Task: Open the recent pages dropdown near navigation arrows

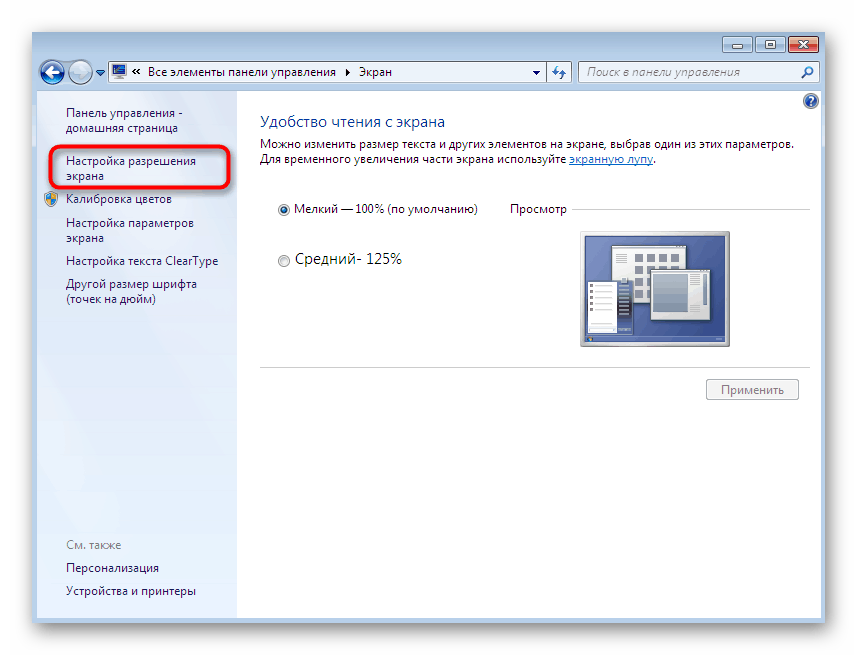Action: [x=99, y=72]
